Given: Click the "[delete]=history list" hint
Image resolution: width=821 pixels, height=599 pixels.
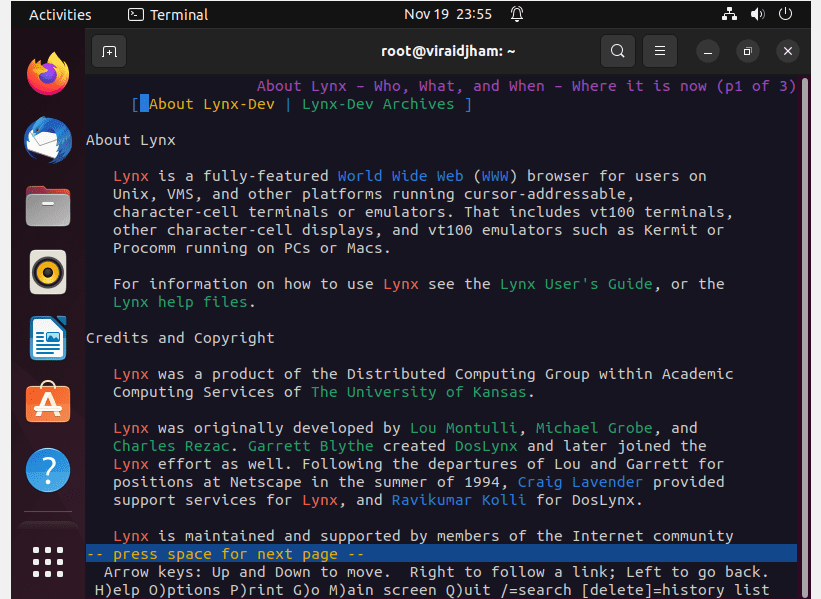Looking at the screenshot, I should pyautogui.click(x=675, y=590).
